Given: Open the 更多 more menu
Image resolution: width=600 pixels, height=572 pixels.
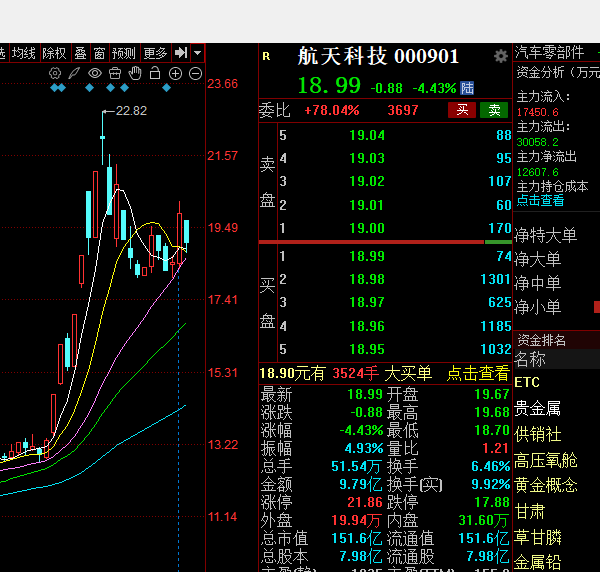Looking at the screenshot, I should pos(155,53).
